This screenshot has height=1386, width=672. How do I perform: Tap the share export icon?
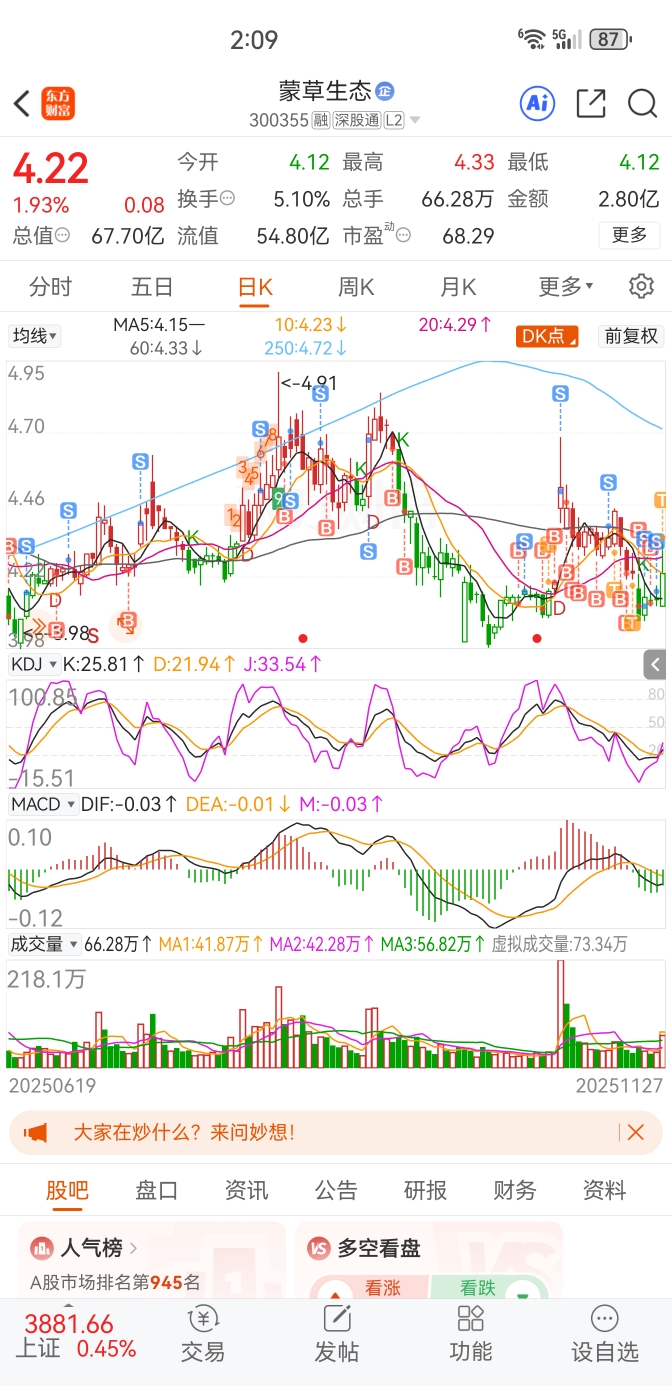coord(591,103)
